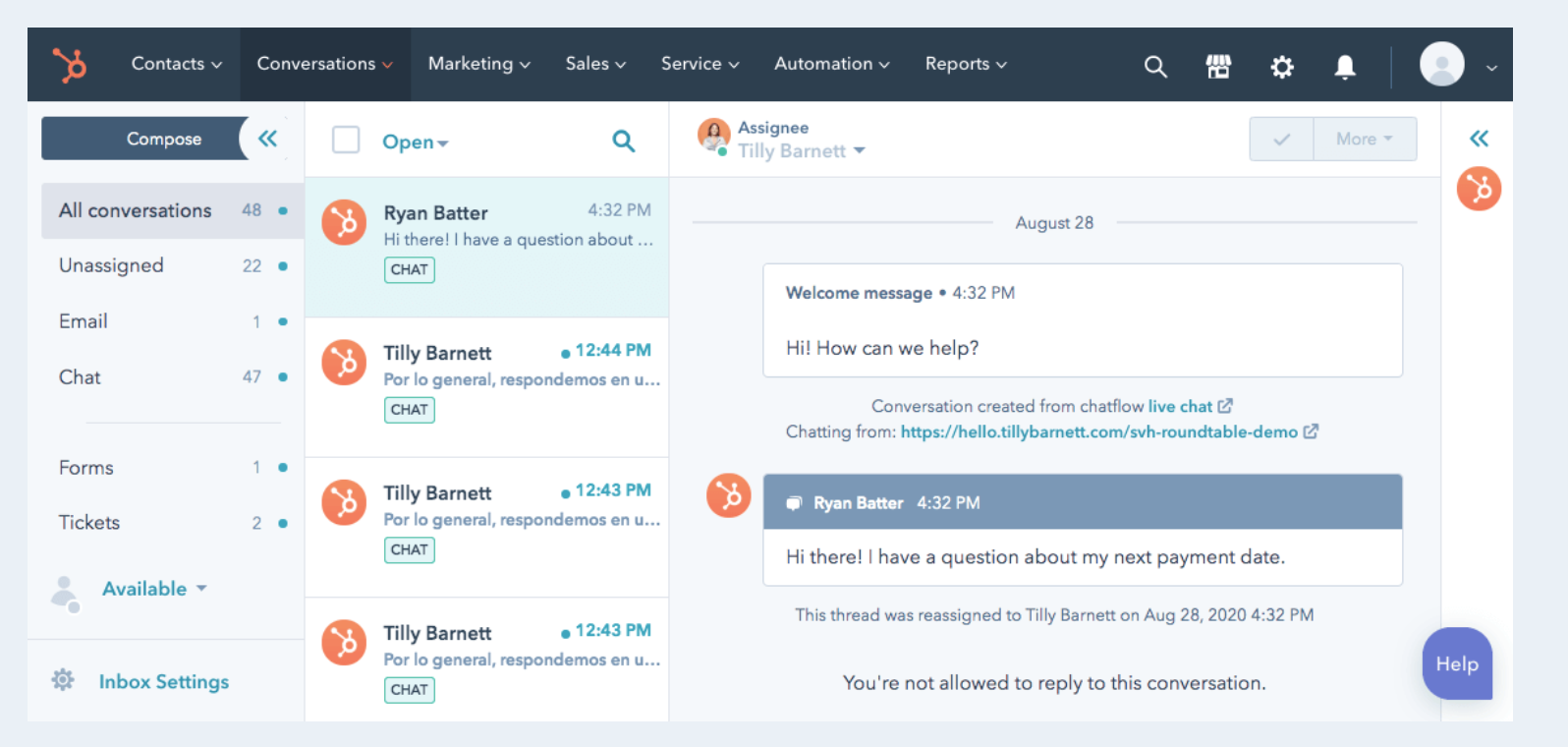Click the HubSpot sprocket logo
The height and width of the screenshot is (747, 1568).
pyautogui.click(x=70, y=65)
